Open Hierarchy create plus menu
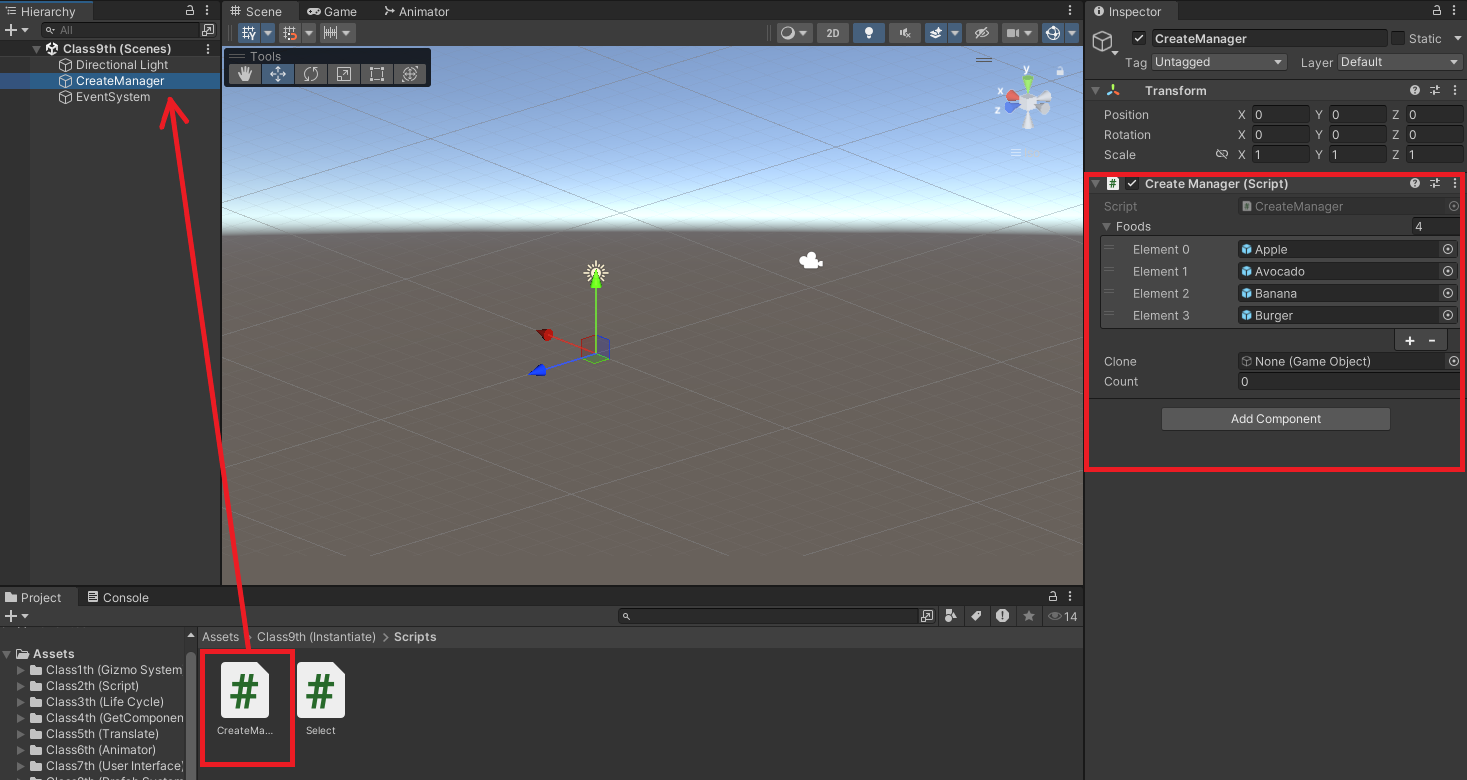Image resolution: width=1467 pixels, height=780 pixels. click(x=16, y=30)
